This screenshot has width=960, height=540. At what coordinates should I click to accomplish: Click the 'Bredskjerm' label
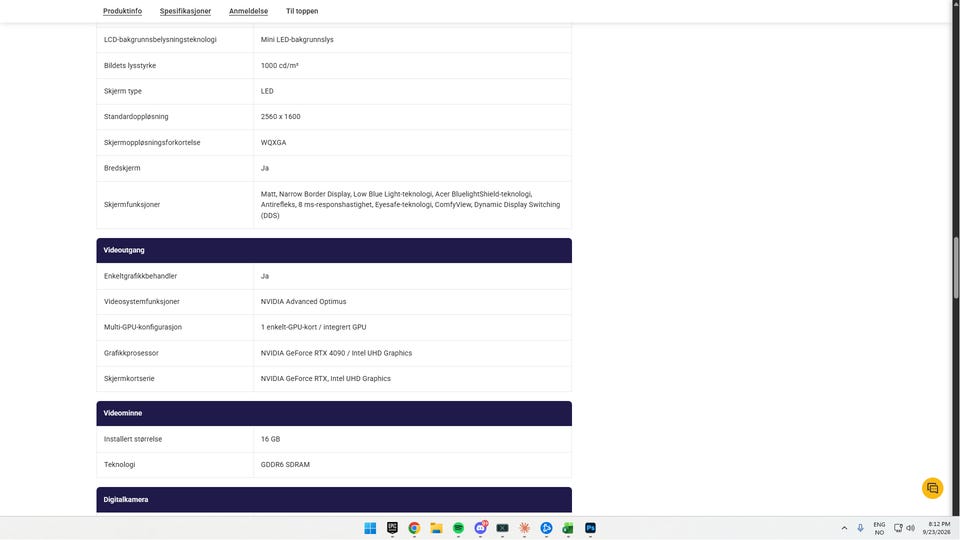(x=122, y=168)
